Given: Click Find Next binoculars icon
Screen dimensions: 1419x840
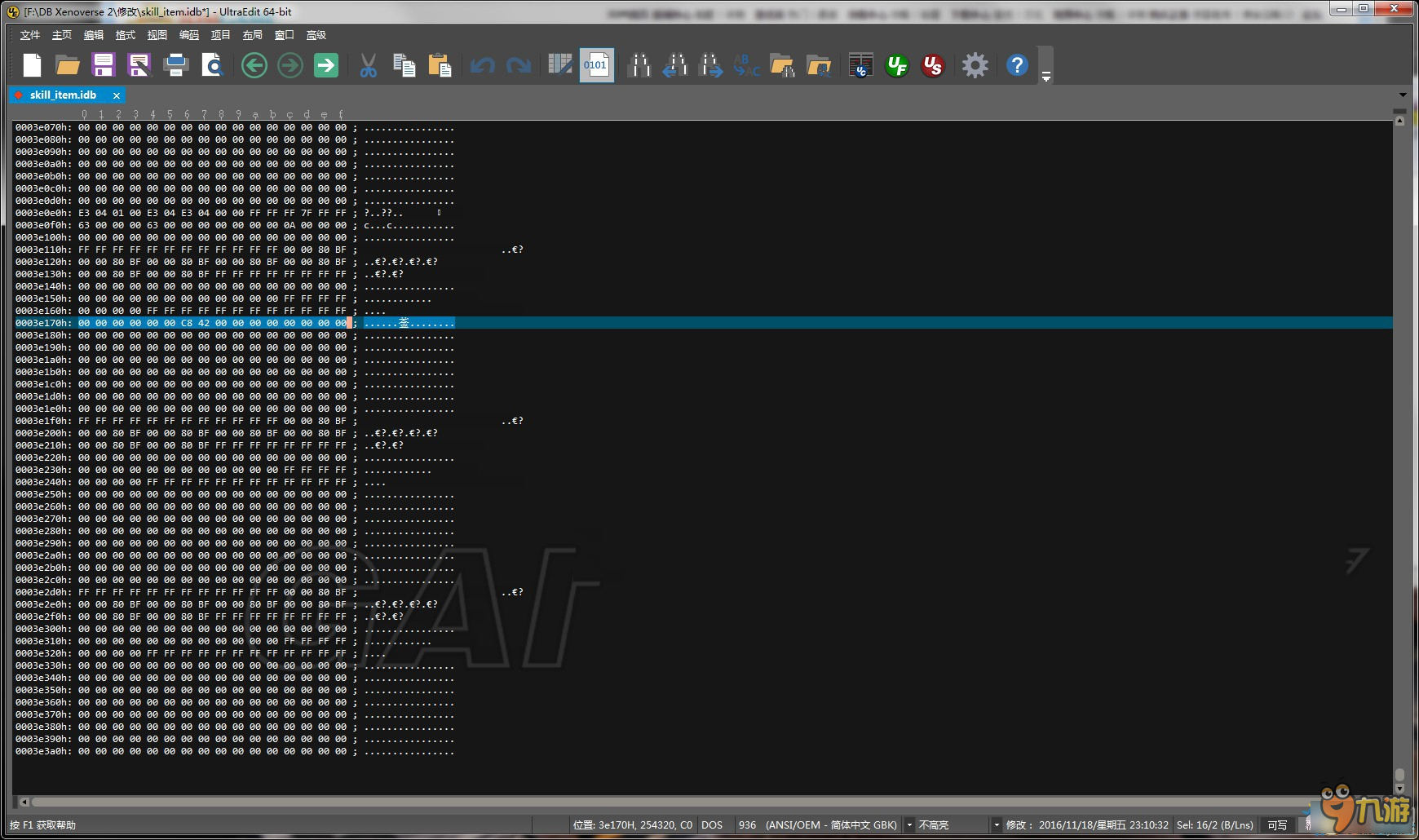Looking at the screenshot, I should point(710,65).
